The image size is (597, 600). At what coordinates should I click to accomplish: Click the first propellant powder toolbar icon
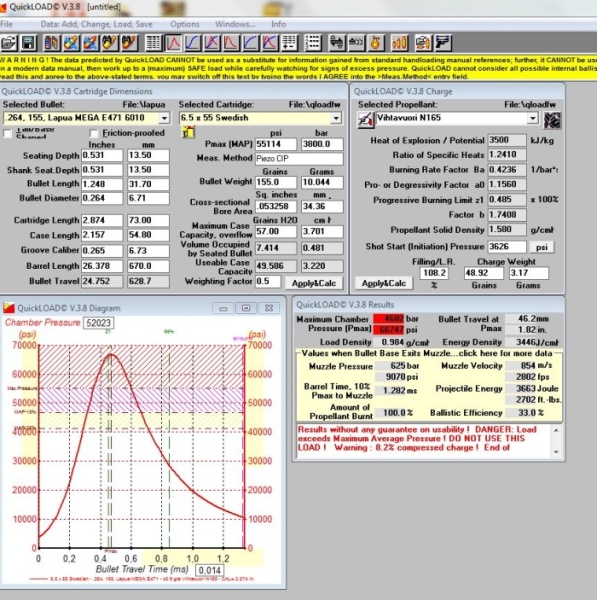pyautogui.click(x=110, y=42)
